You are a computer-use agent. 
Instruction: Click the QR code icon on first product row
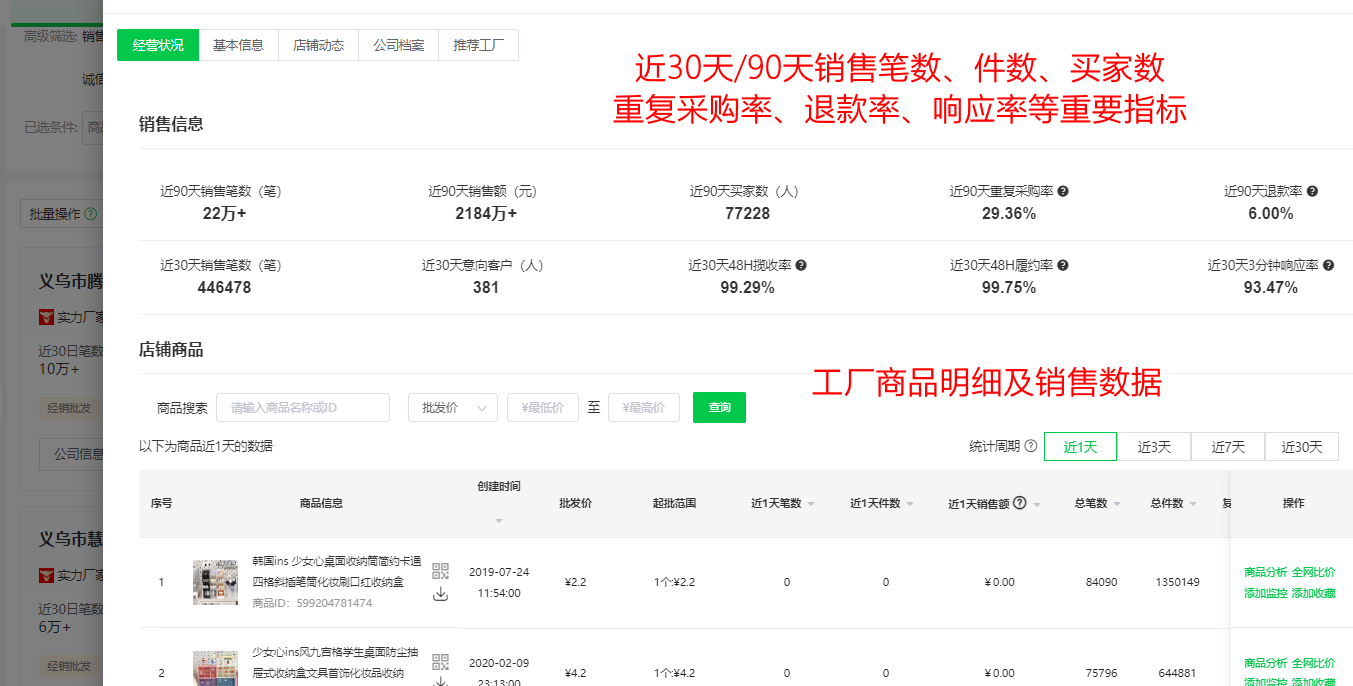point(439,570)
